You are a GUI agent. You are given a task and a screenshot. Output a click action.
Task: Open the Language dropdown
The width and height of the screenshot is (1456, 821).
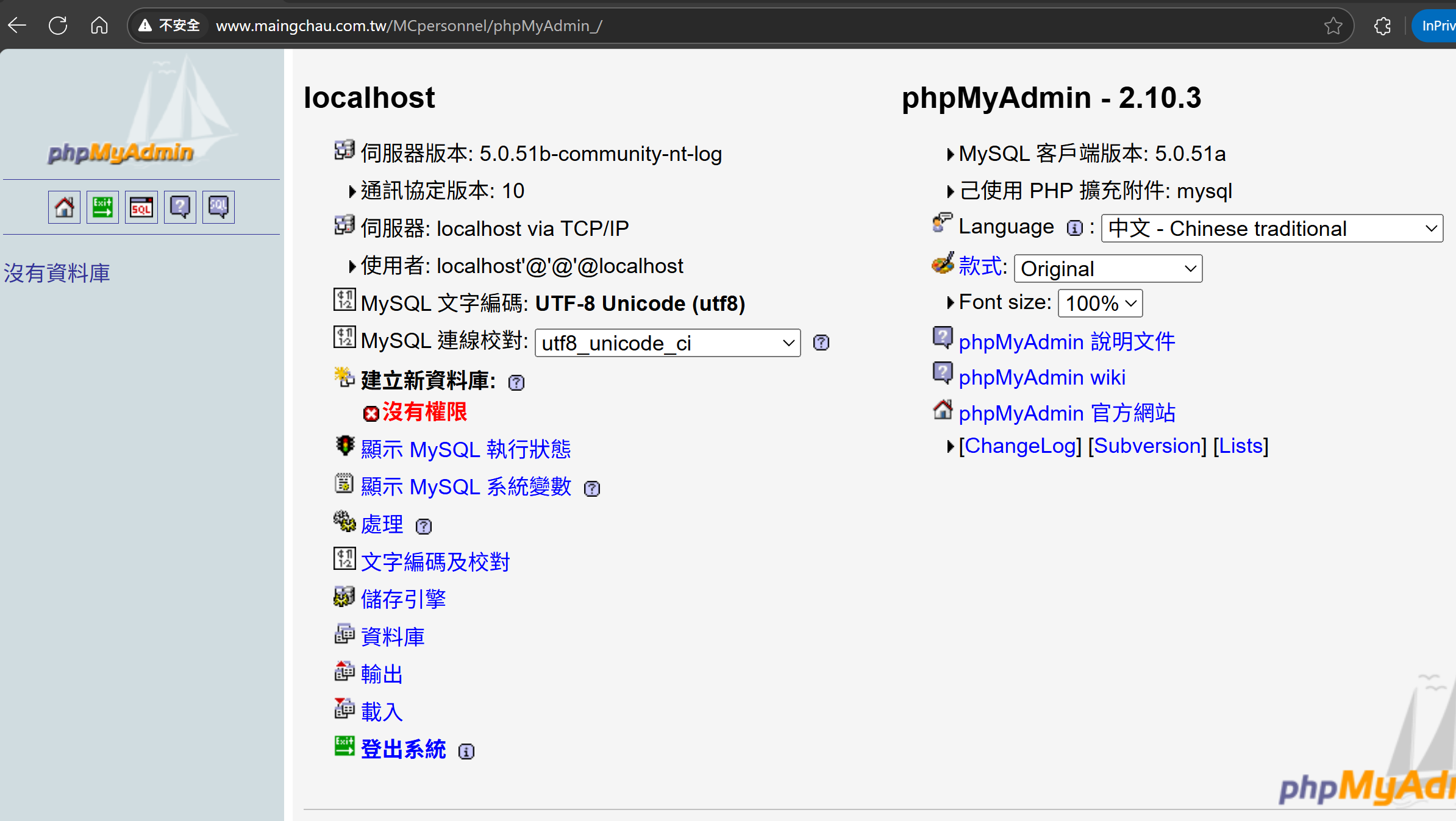point(1272,229)
